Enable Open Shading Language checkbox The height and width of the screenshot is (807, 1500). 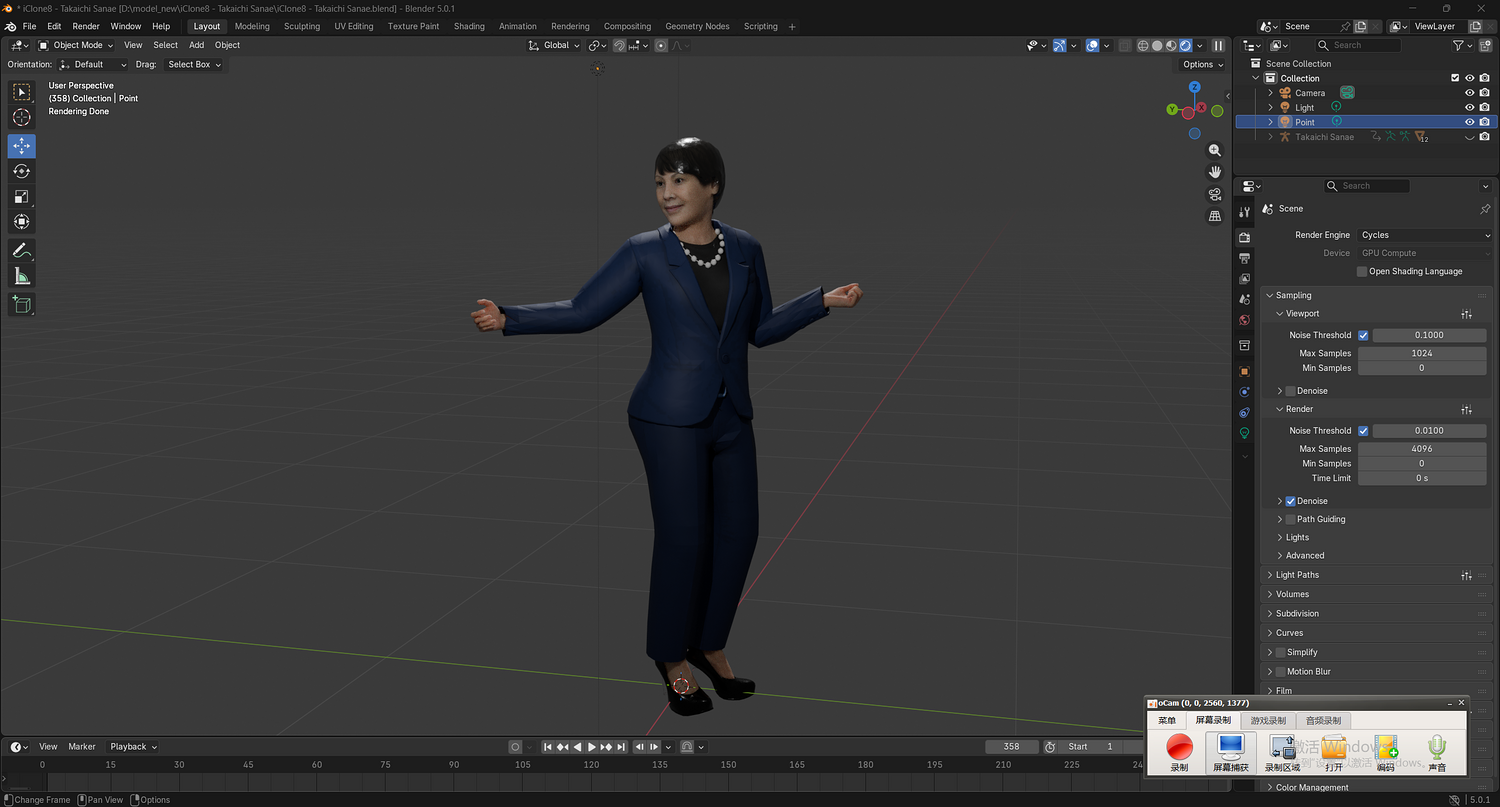[1362, 271]
